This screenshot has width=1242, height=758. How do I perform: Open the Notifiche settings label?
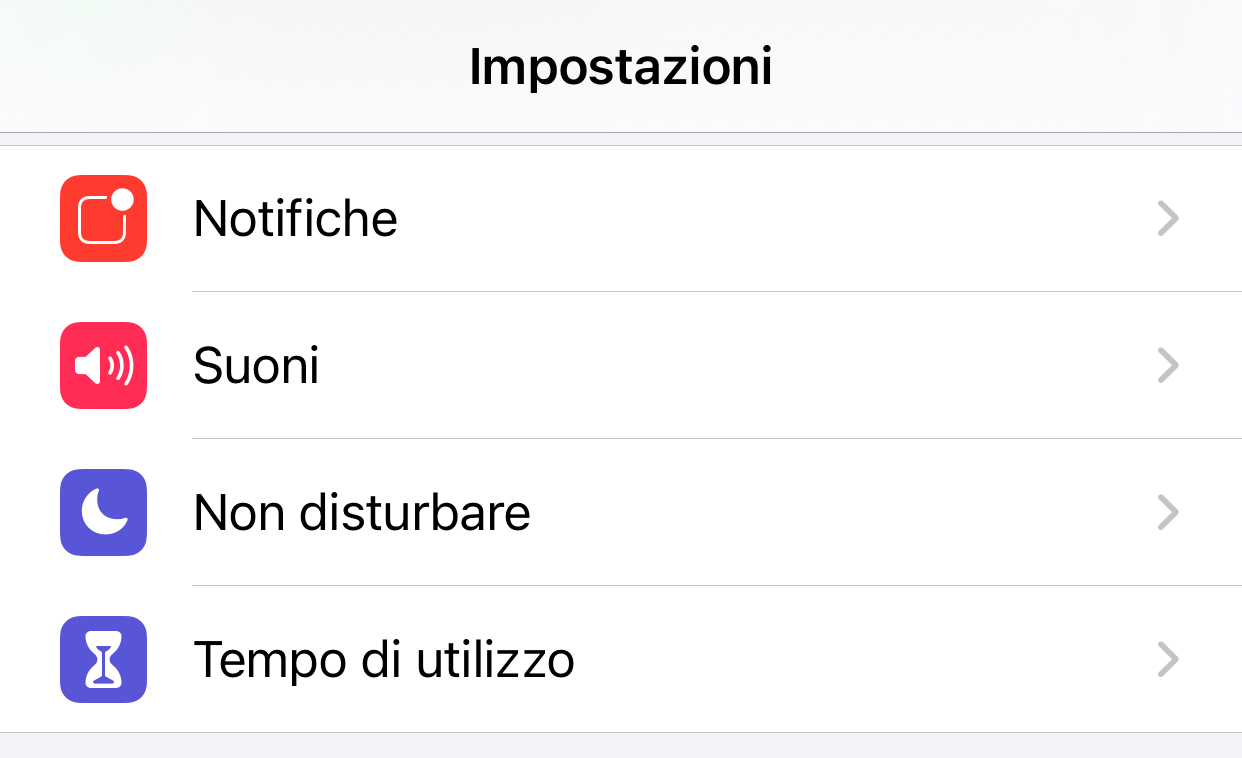[295, 218]
